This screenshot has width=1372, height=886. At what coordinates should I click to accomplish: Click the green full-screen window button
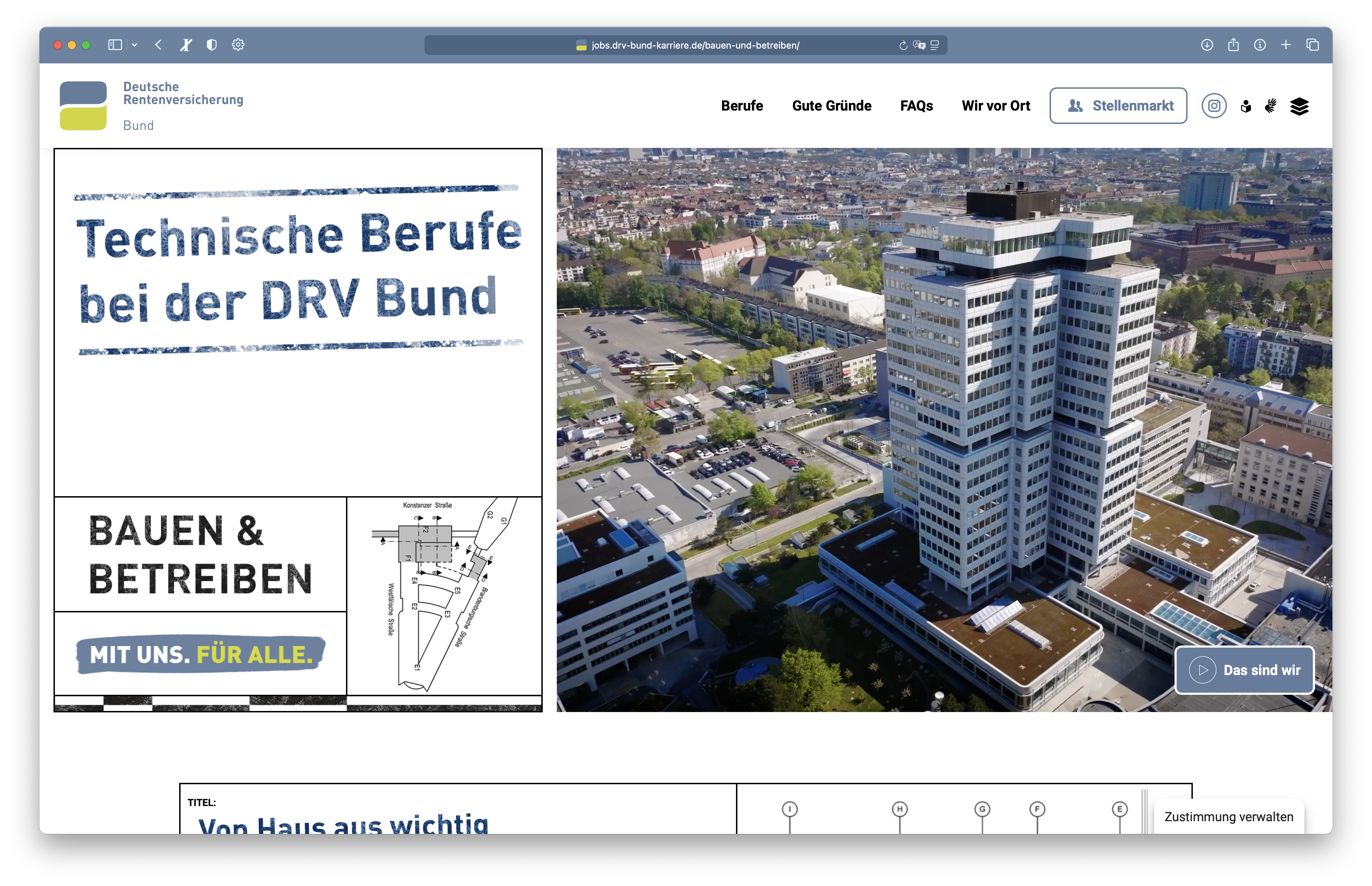[x=86, y=45]
